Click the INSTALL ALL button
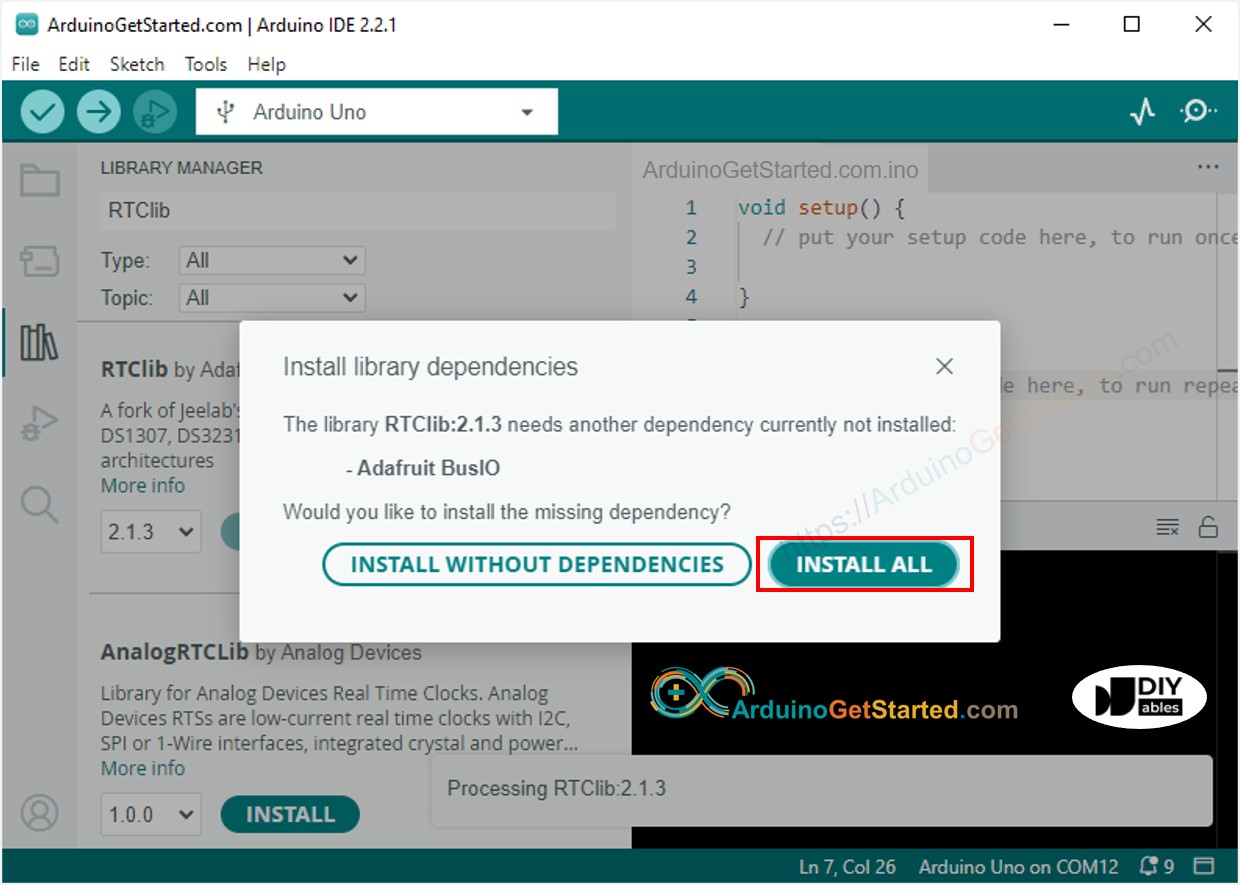Image resolution: width=1240 pixels, height=885 pixels. 864,564
